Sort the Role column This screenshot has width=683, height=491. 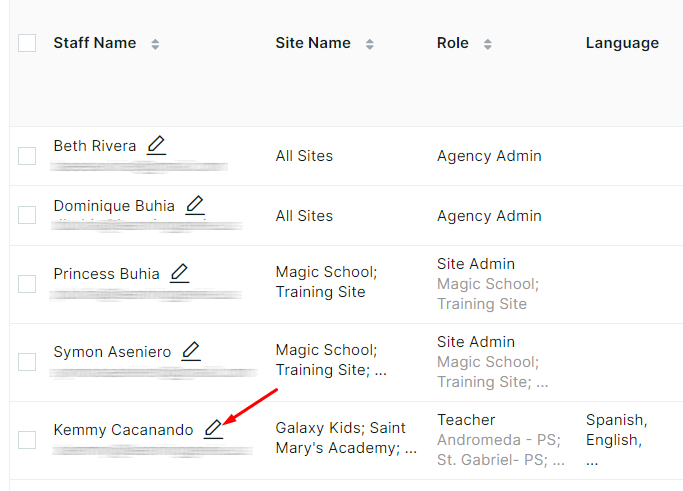[488, 44]
